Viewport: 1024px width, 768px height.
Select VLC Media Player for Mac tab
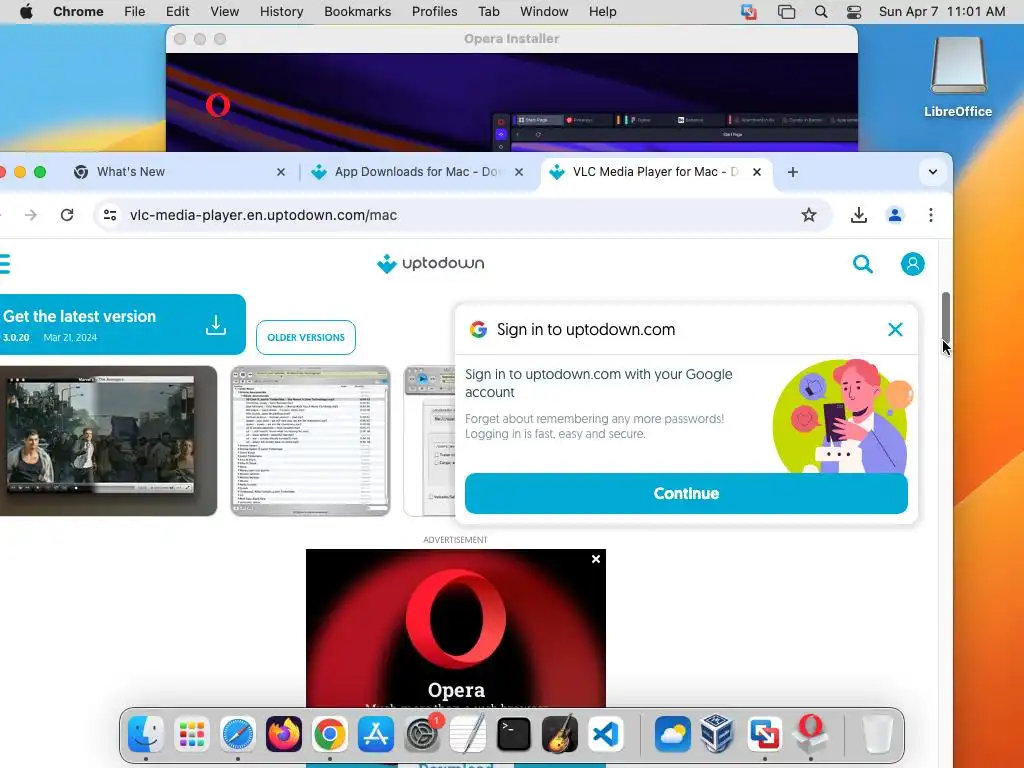click(x=655, y=172)
